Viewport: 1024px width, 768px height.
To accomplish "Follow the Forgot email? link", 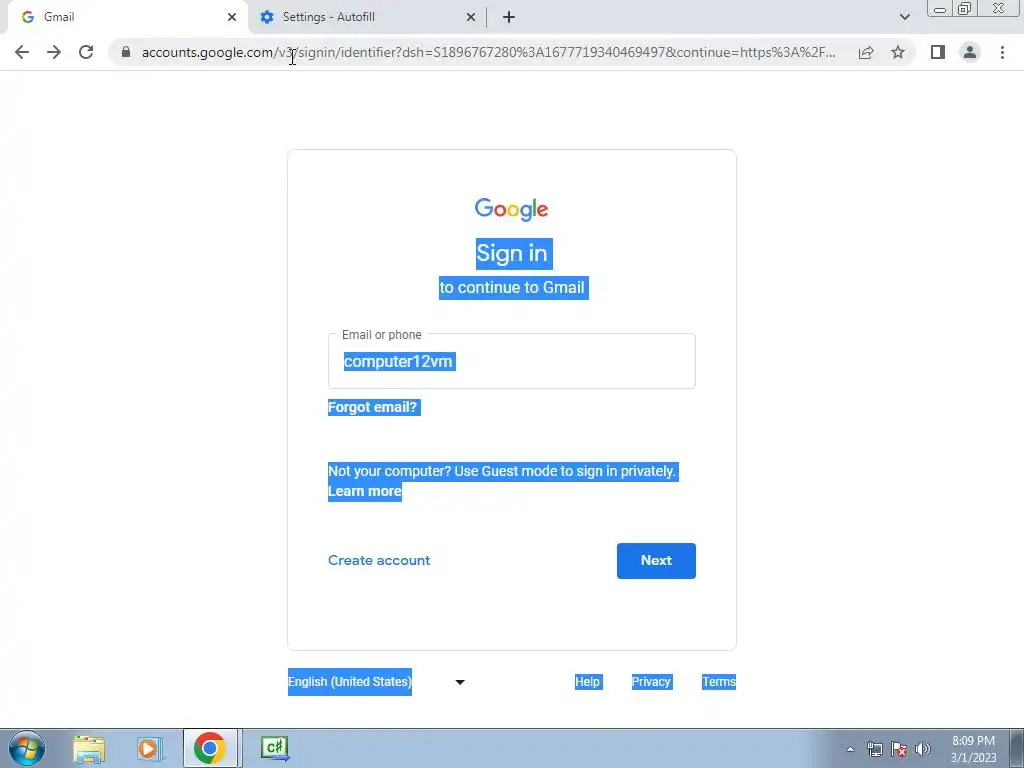I will coord(372,408).
